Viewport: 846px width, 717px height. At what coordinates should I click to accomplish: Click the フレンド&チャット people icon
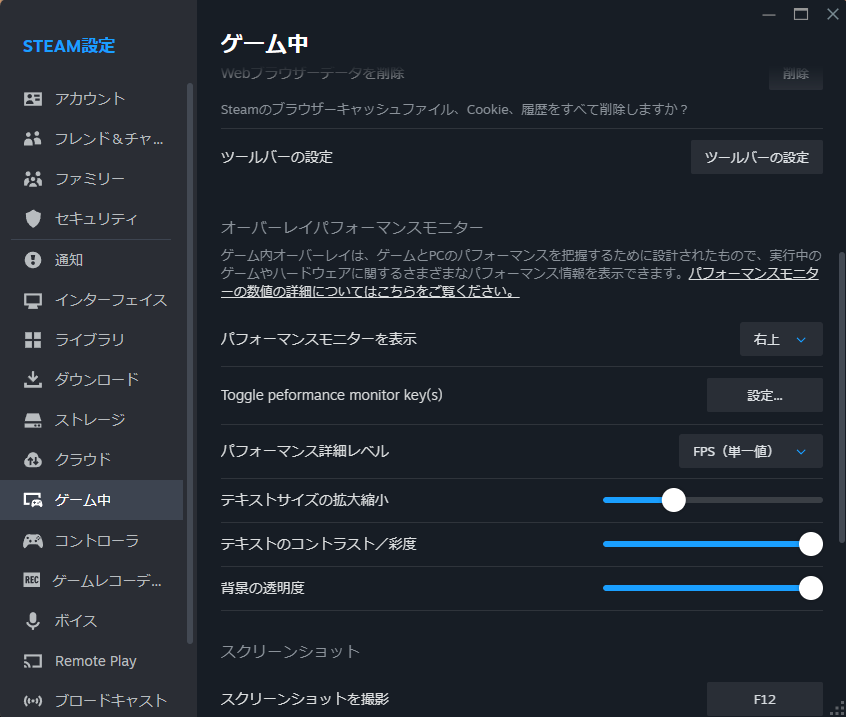33,139
